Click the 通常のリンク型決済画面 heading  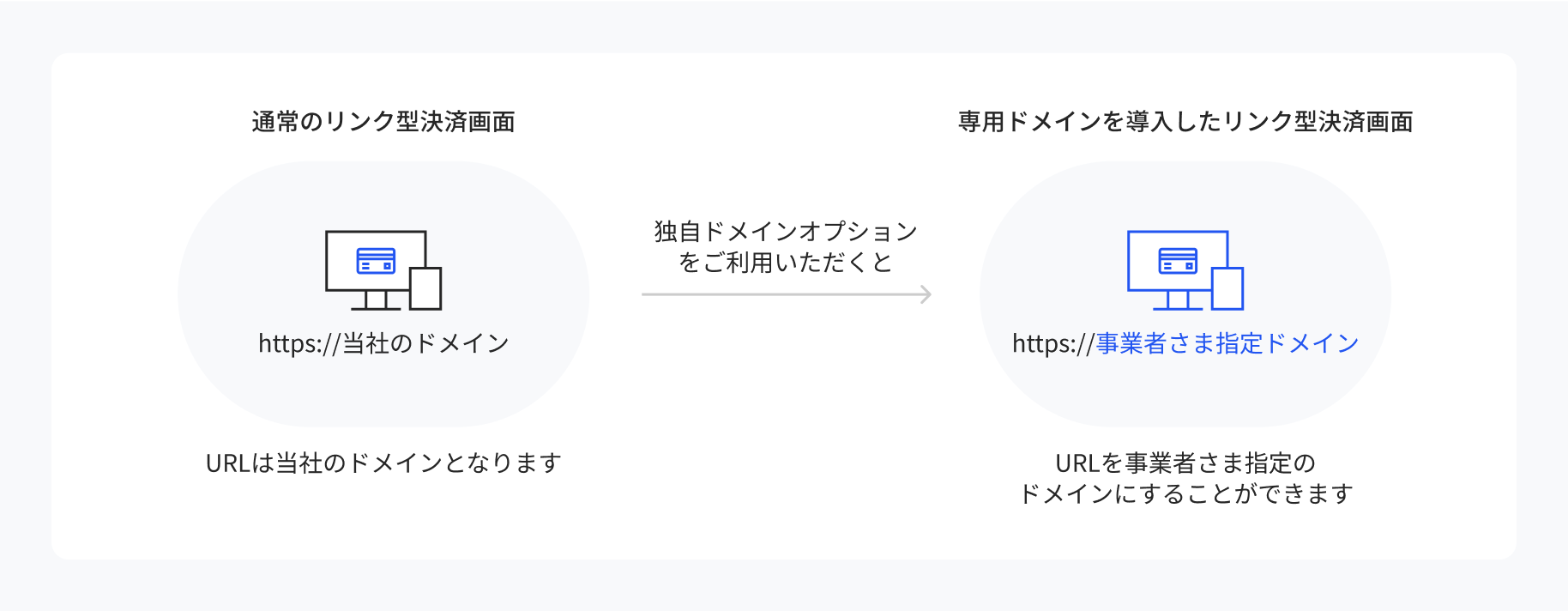[x=383, y=122]
